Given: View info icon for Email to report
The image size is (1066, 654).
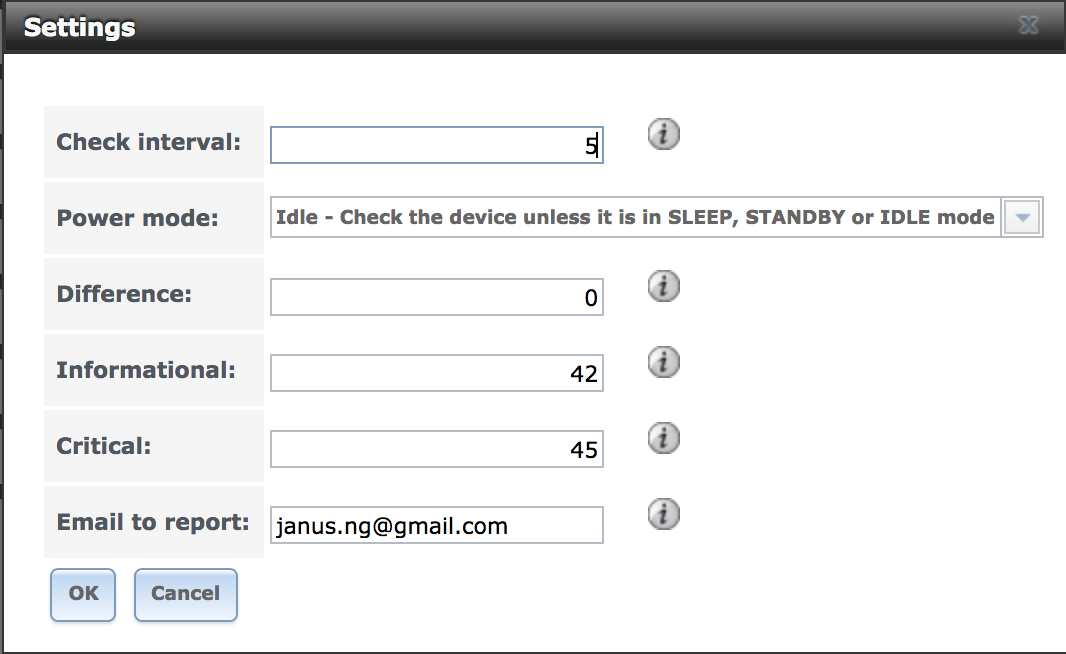Looking at the screenshot, I should click(x=664, y=515).
